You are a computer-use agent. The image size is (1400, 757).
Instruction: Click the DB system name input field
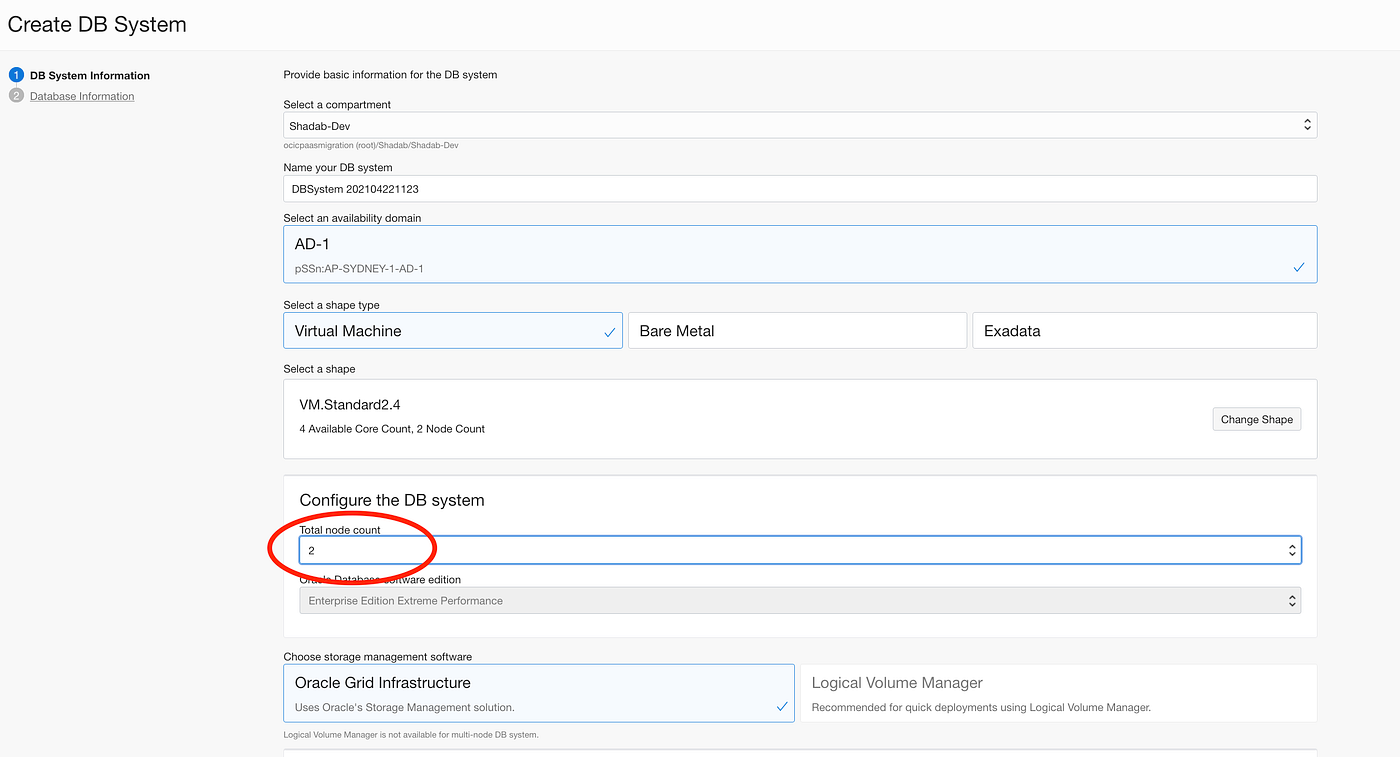pyautogui.click(x=800, y=188)
